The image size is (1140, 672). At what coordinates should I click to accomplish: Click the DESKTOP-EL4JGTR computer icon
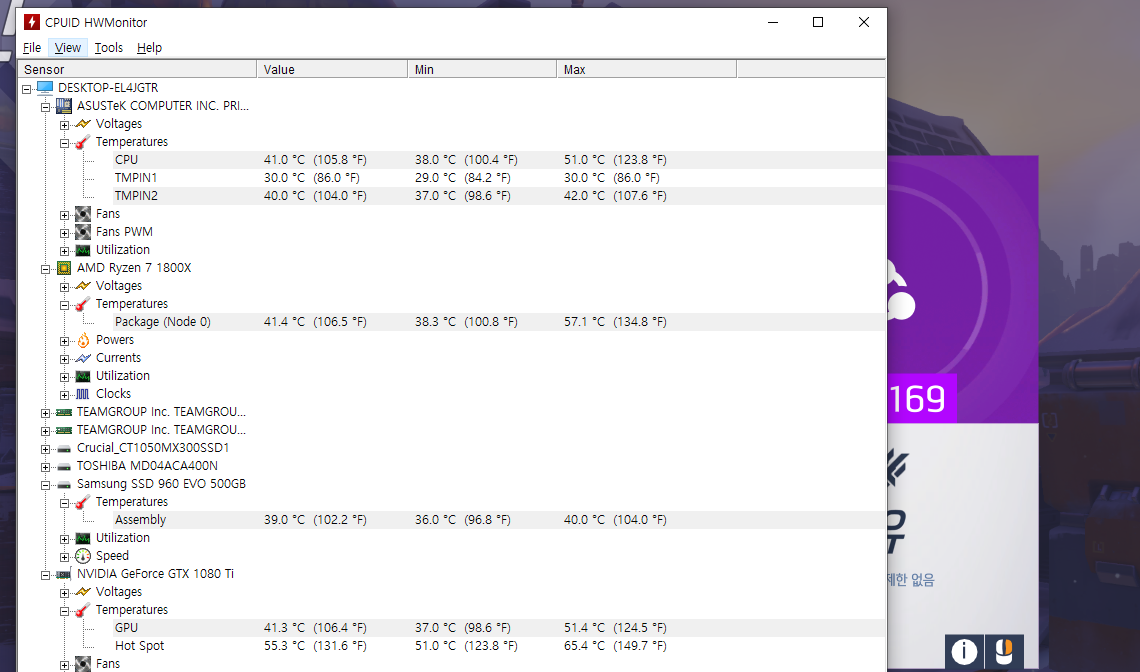(45, 87)
